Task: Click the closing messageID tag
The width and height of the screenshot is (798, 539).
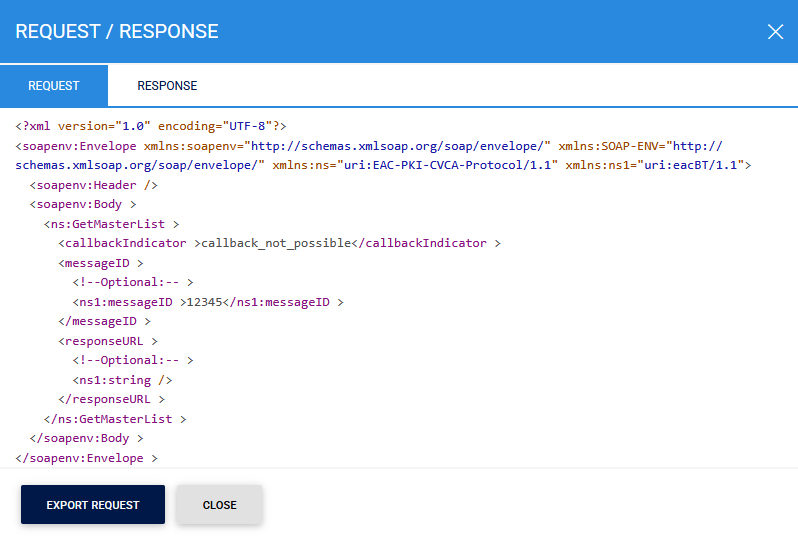Action: tap(104, 321)
